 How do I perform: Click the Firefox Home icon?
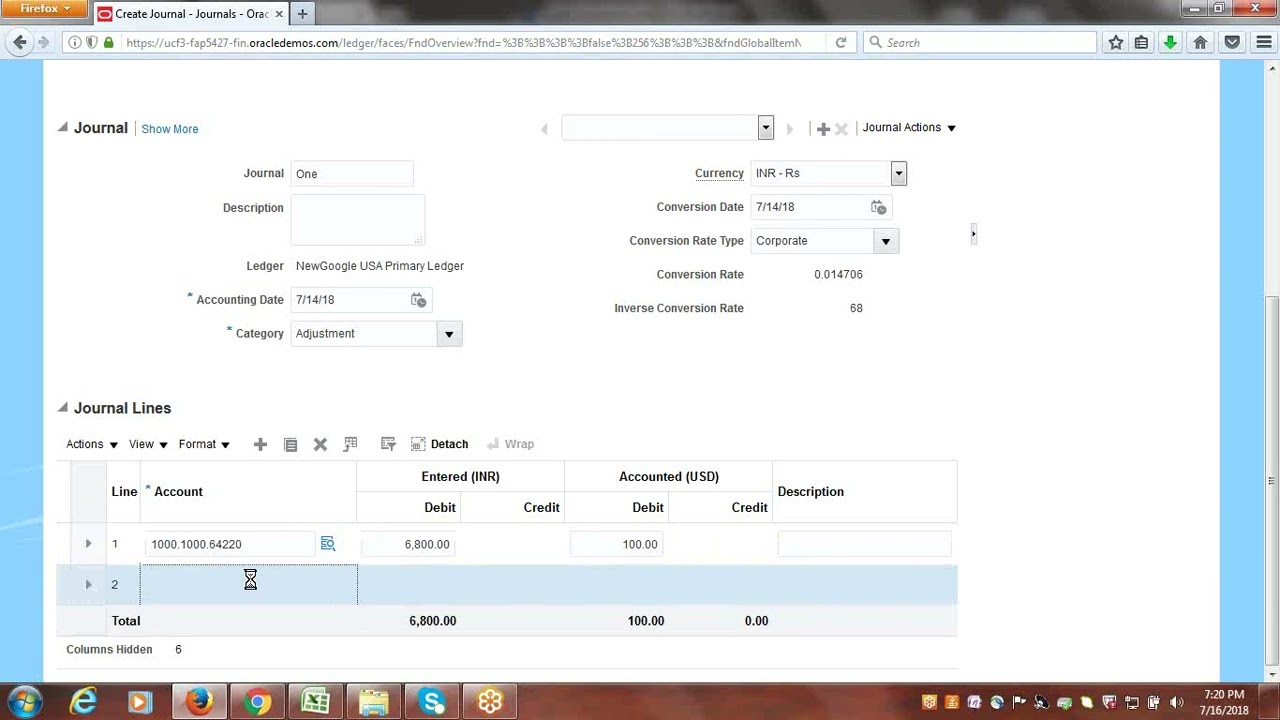1201,42
